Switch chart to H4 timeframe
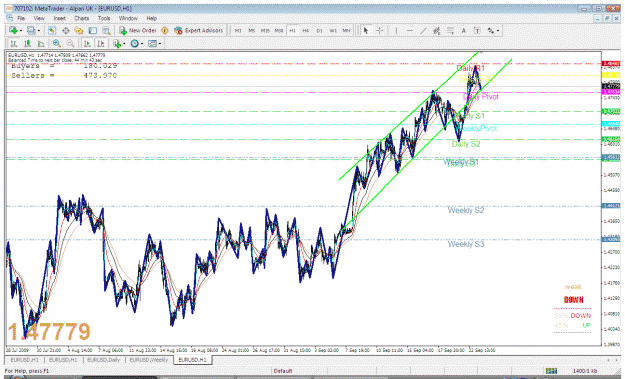 click(306, 30)
